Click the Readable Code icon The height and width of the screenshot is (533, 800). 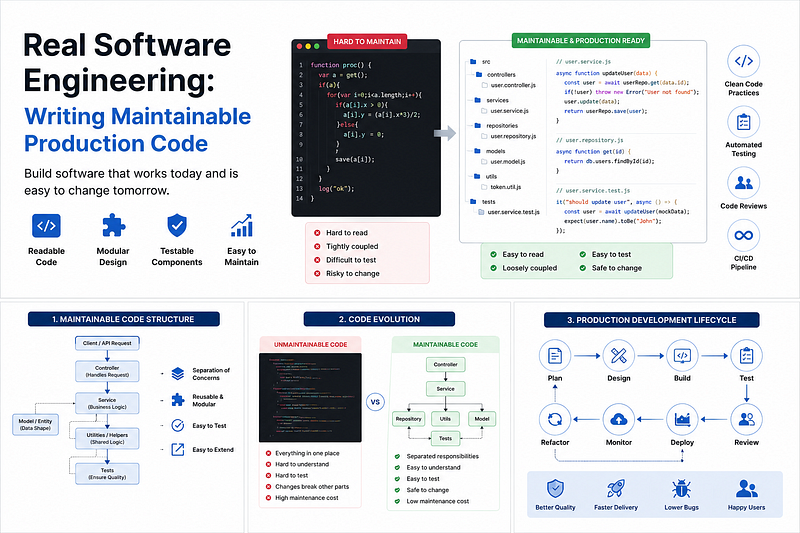tap(46, 225)
